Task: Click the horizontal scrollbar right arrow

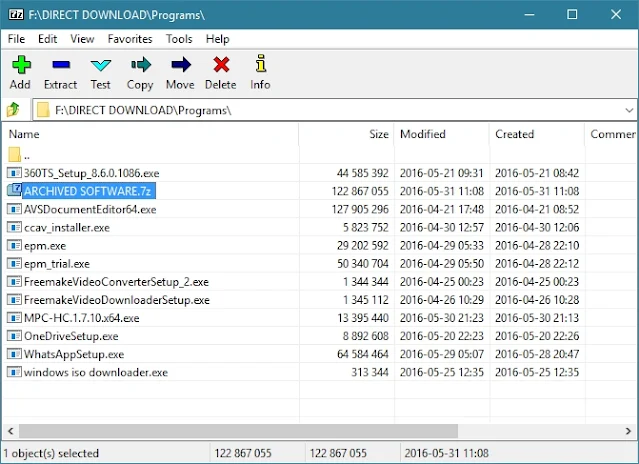Action: 628,431
